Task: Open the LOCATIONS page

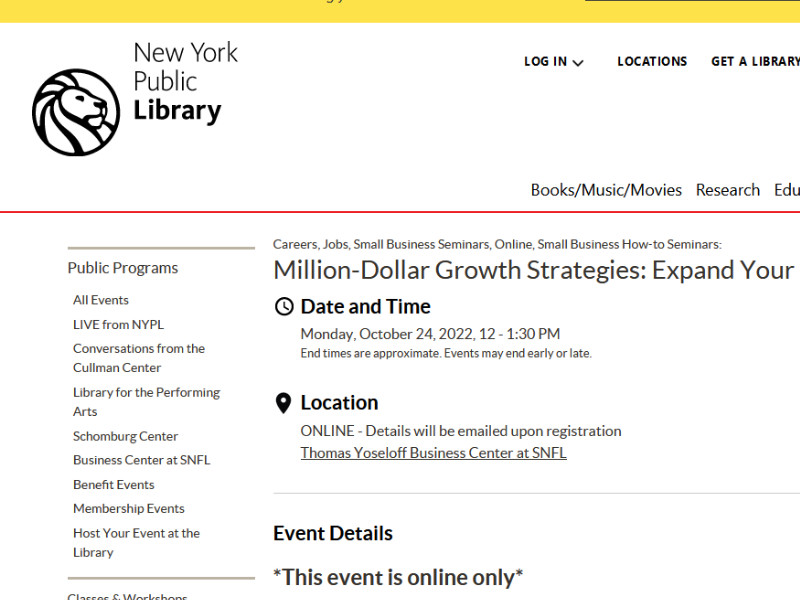Action: [652, 62]
